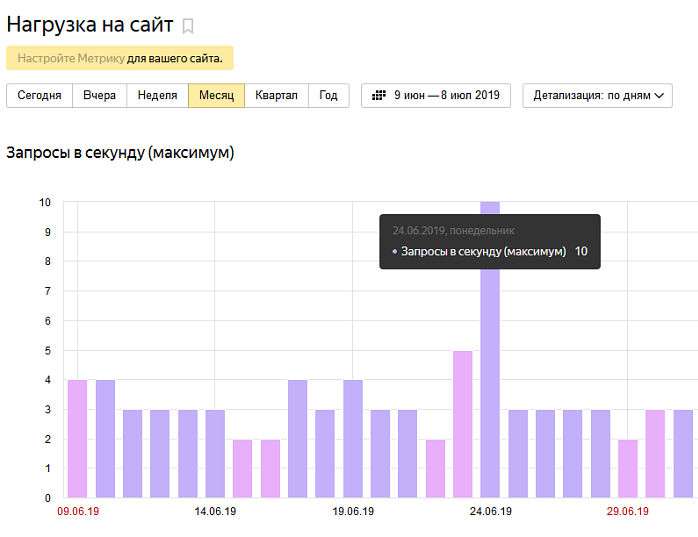
Task: Switch to the Неделя period
Action: tap(158, 95)
